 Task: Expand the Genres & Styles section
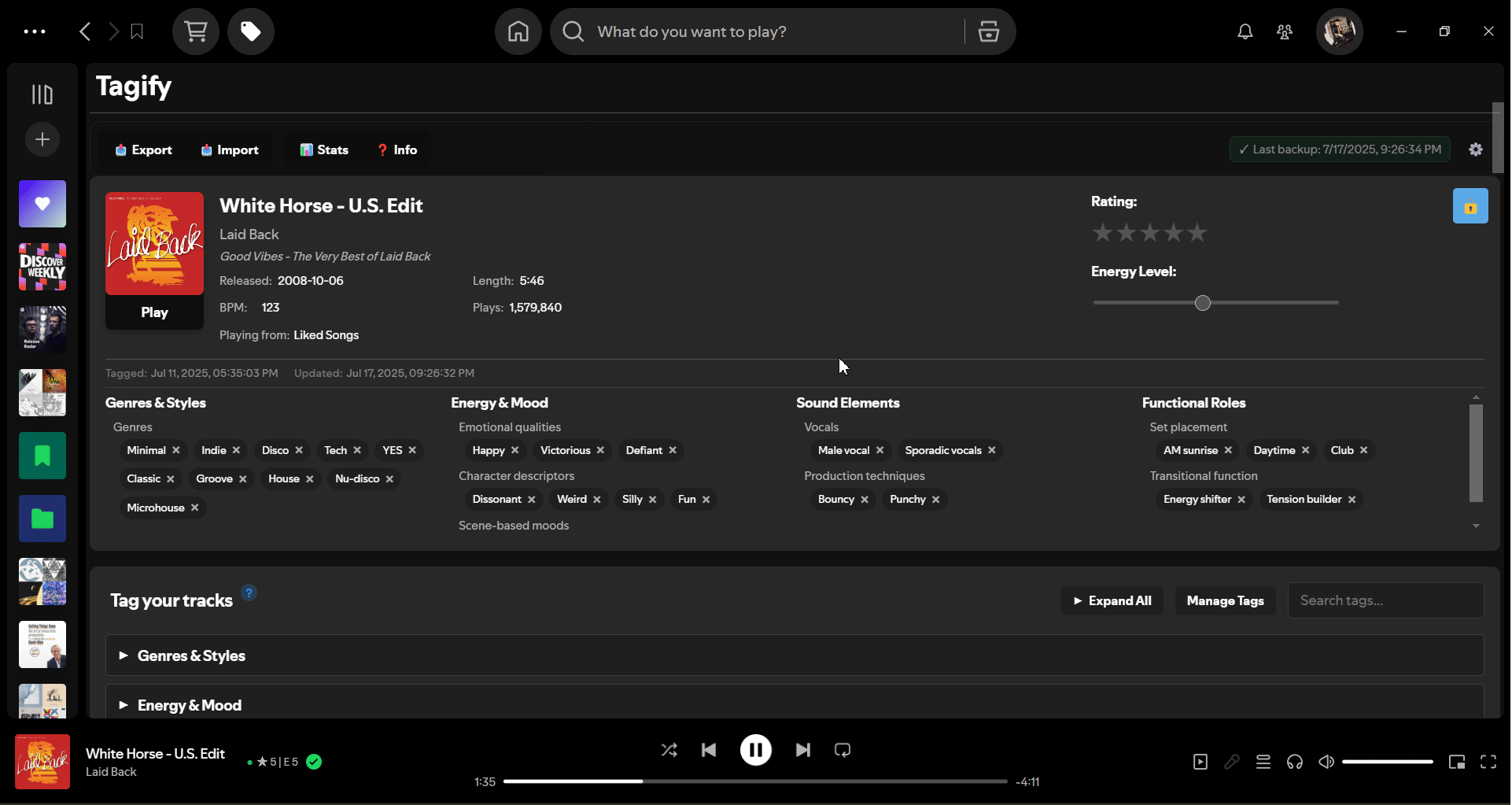191,655
